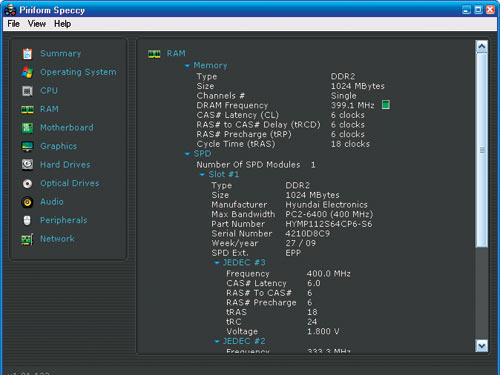Image resolution: width=500 pixels, height=375 pixels.
Task: Click the part number HYMP112S64CP6-S6
Action: 329,224
